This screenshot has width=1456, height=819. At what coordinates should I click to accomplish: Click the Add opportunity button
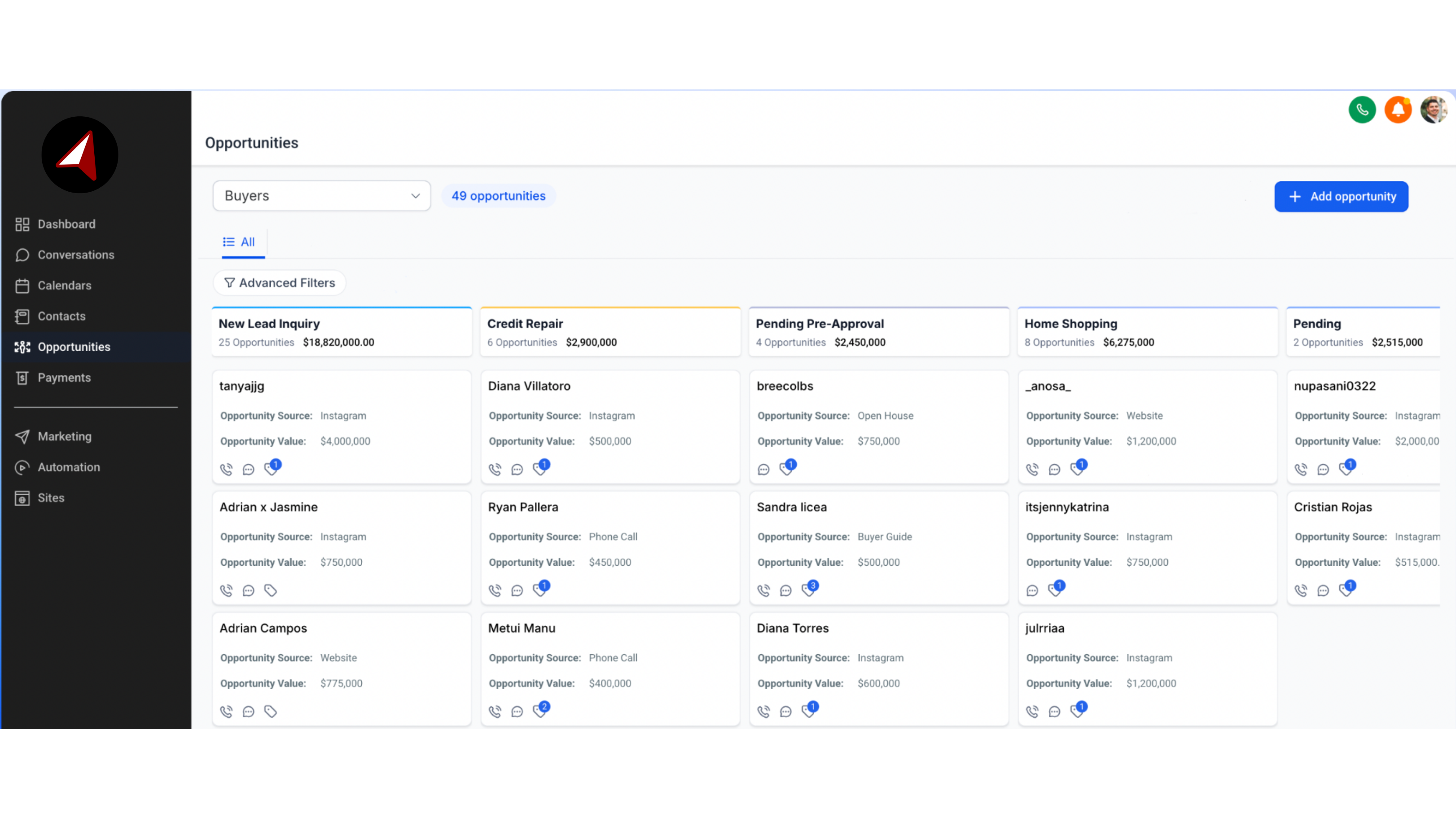point(1341,196)
